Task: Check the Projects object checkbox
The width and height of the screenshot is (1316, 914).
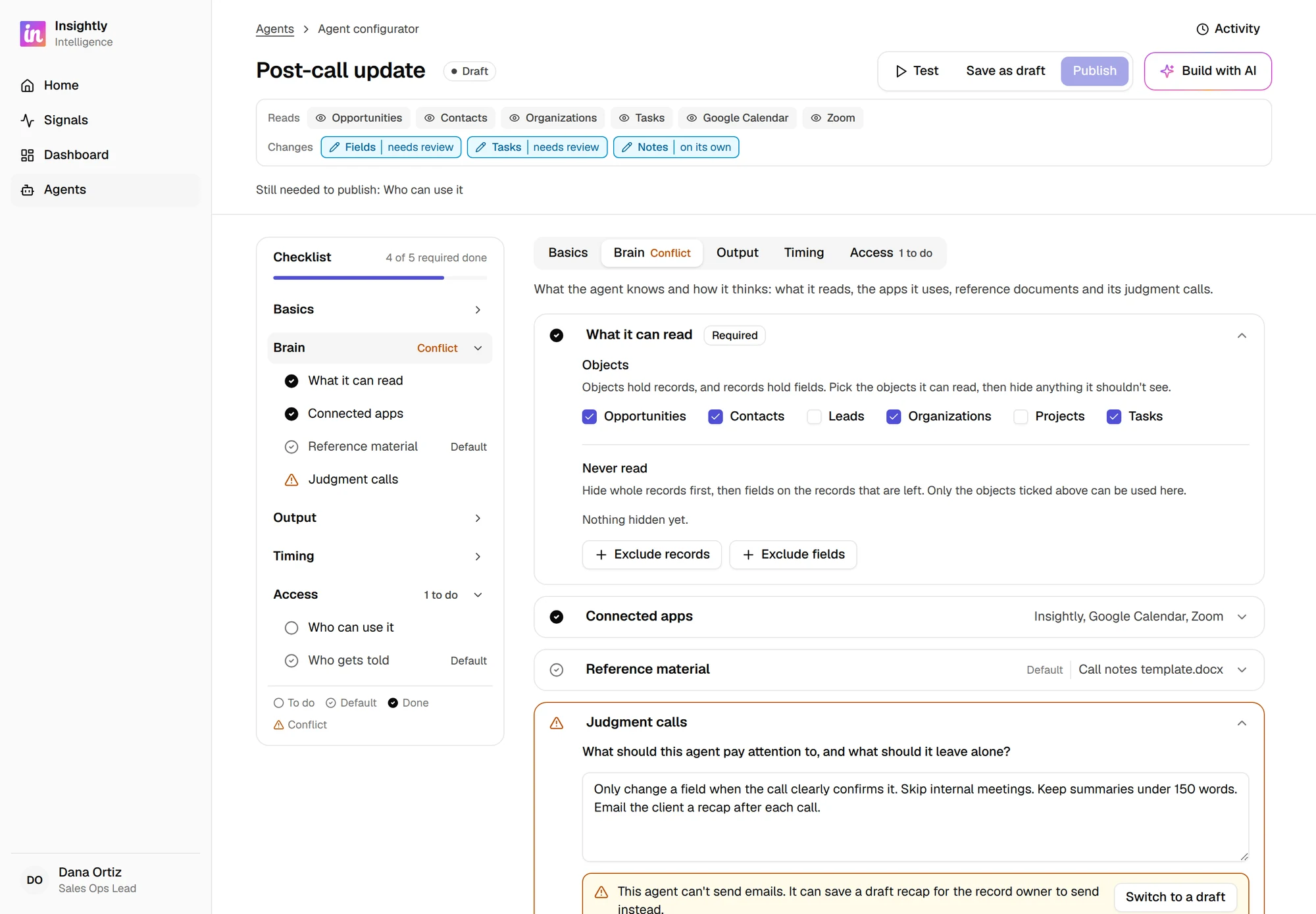Action: tap(1021, 417)
